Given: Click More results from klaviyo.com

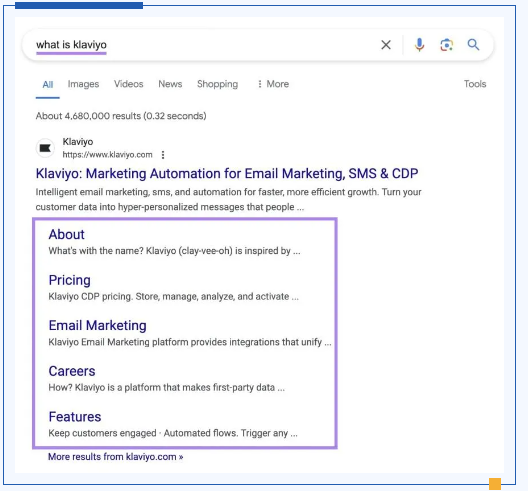Looking at the screenshot, I should (x=116, y=457).
